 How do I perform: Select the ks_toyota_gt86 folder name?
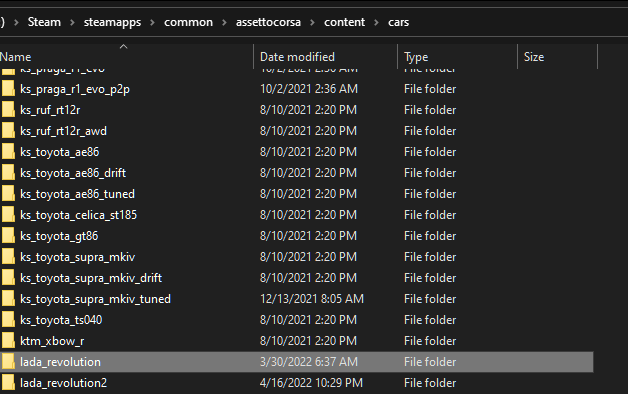pos(59,236)
